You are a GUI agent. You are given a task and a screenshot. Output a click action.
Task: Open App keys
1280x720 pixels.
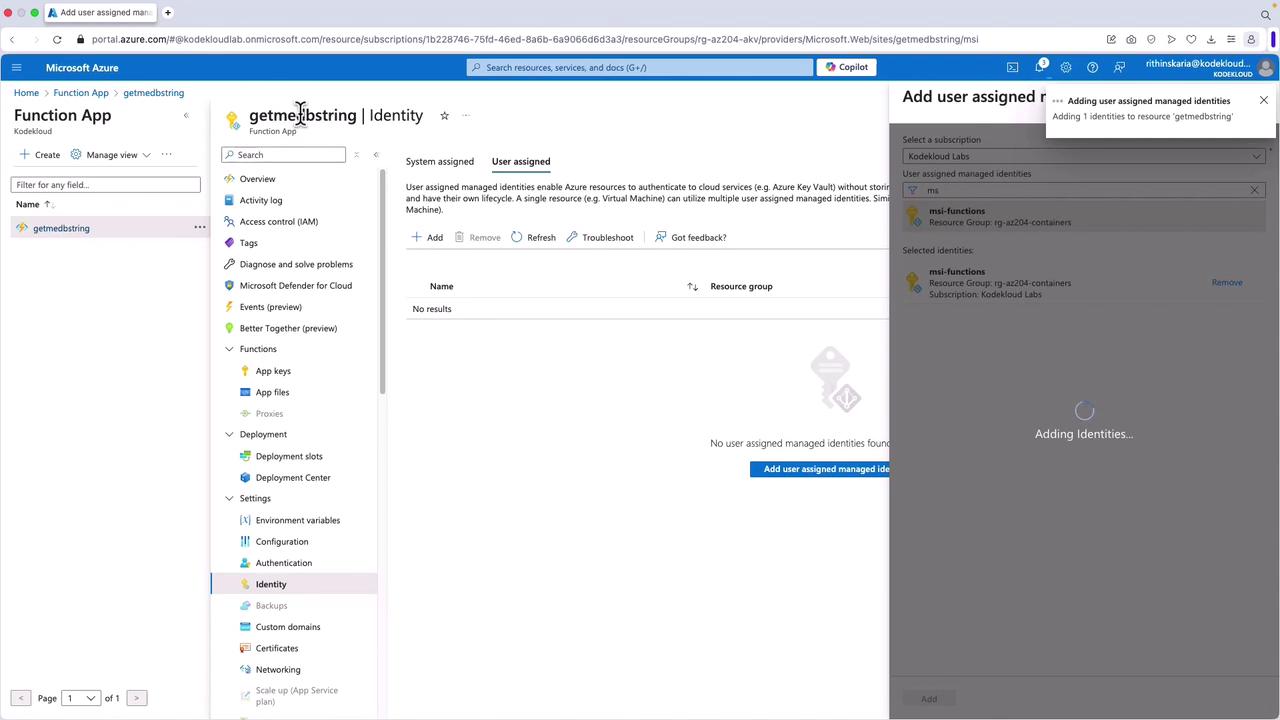point(273,371)
